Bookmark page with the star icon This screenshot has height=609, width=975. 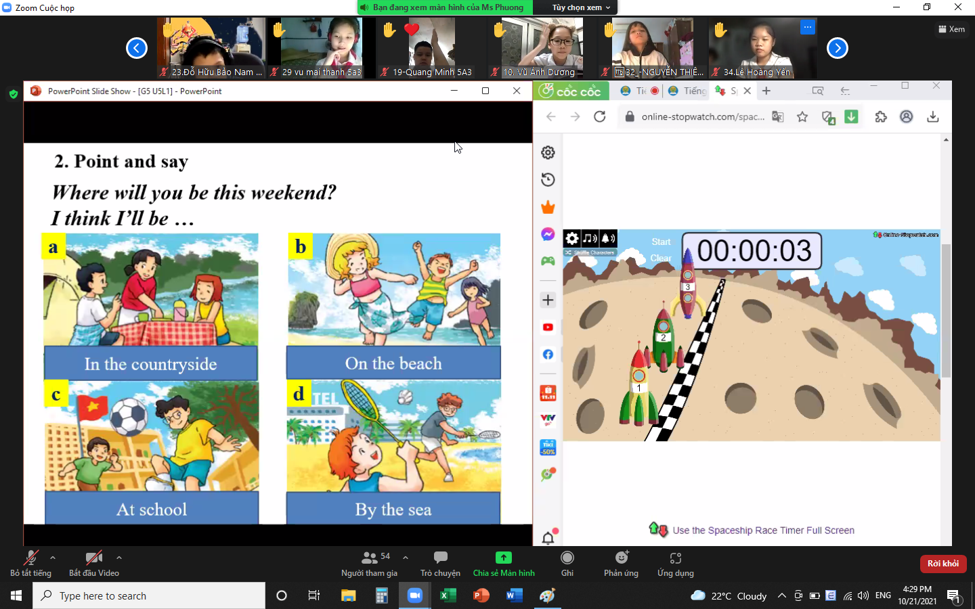point(802,117)
